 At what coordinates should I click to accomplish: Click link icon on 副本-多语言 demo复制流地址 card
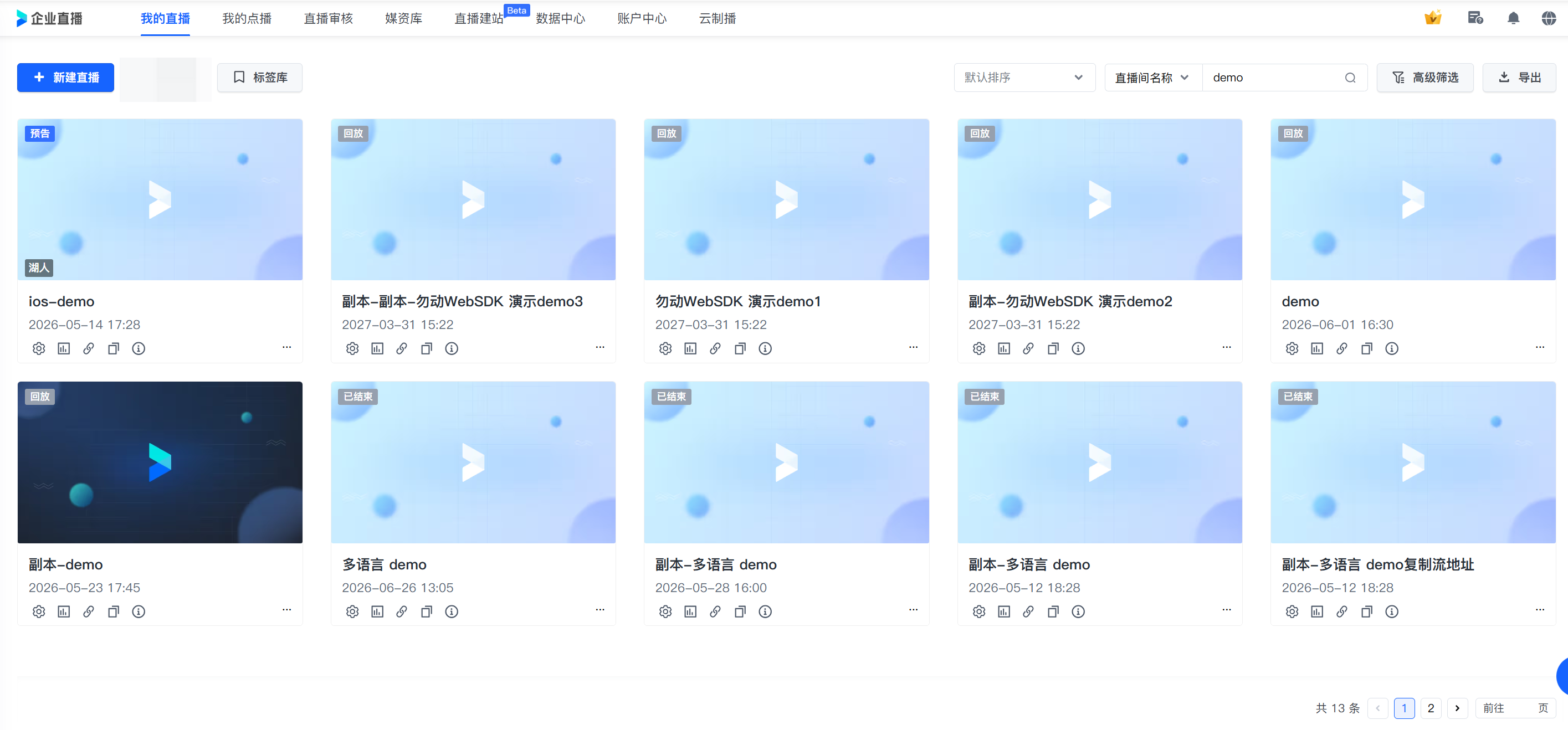click(x=1341, y=611)
